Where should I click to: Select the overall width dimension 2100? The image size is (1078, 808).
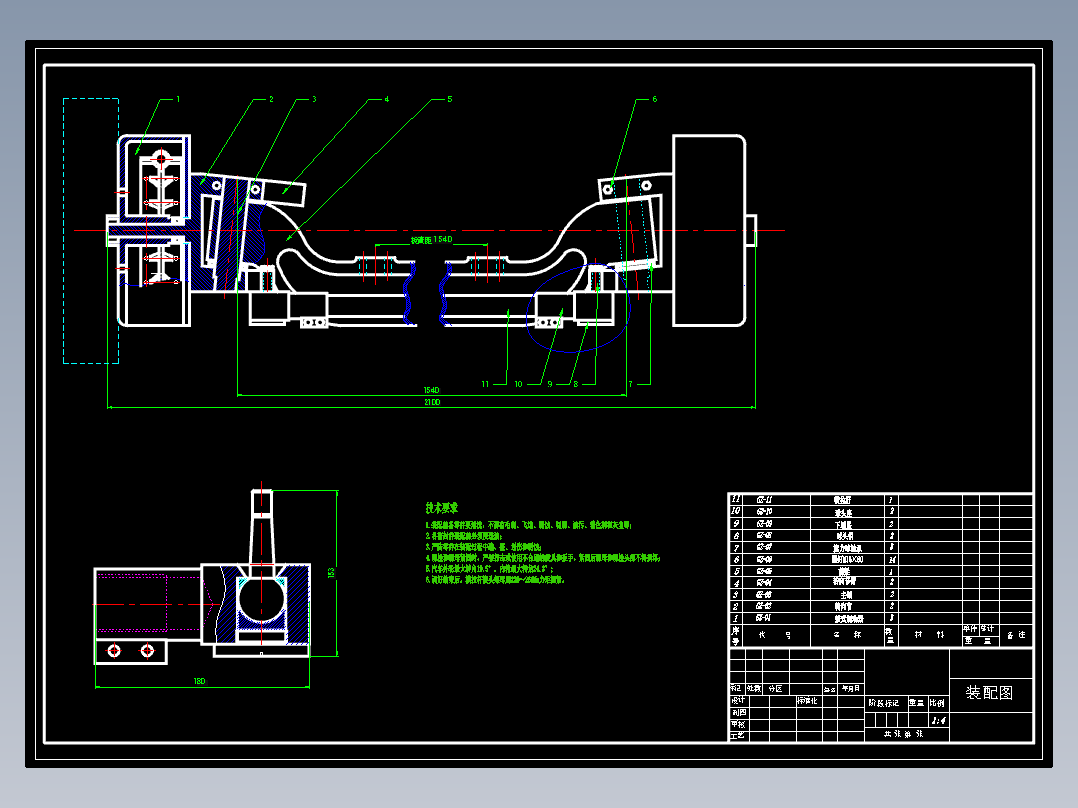coord(432,402)
